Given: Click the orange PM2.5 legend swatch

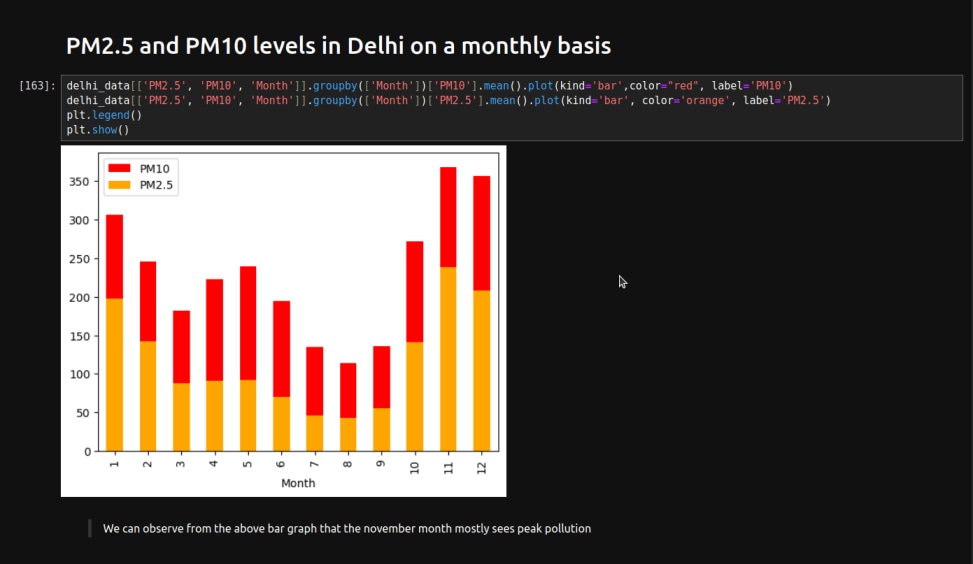Looking at the screenshot, I should click(x=119, y=185).
